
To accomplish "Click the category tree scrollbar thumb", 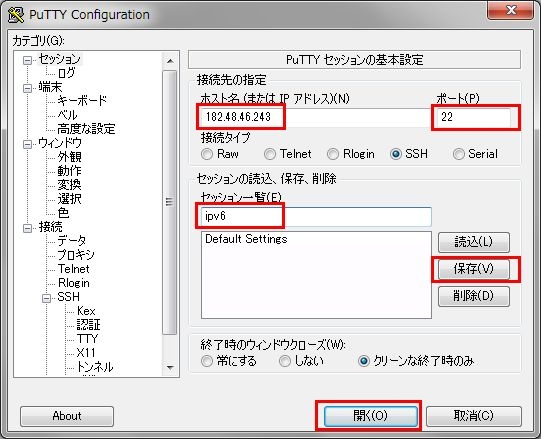I will [170, 202].
